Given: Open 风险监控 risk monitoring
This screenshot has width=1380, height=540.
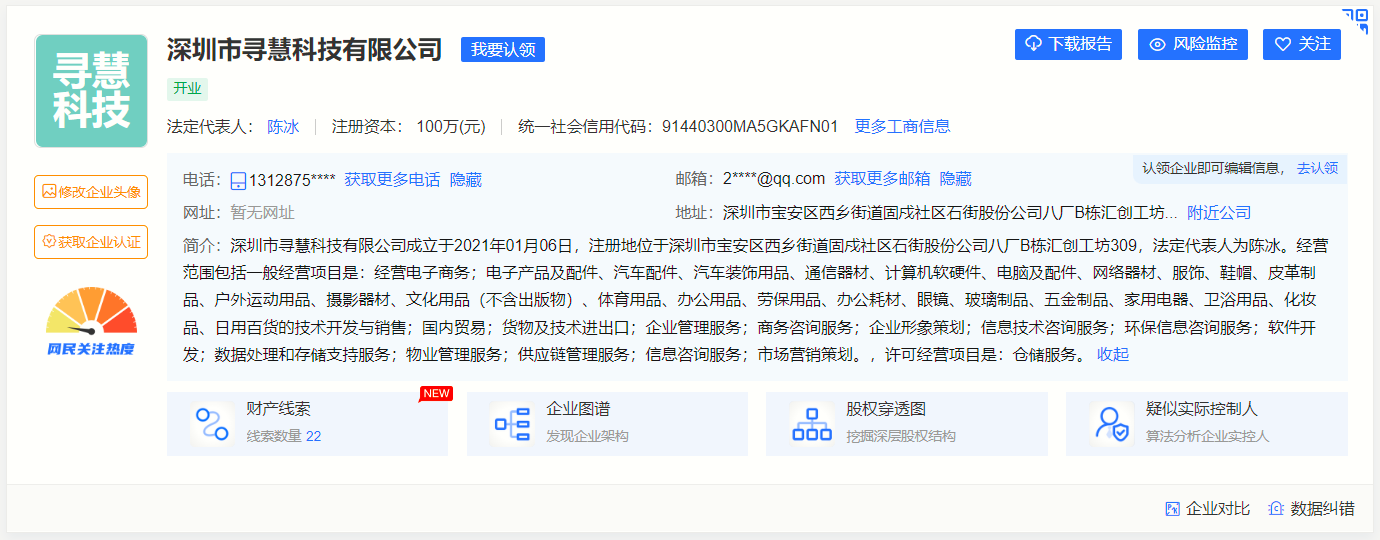Looking at the screenshot, I should 1193,44.
